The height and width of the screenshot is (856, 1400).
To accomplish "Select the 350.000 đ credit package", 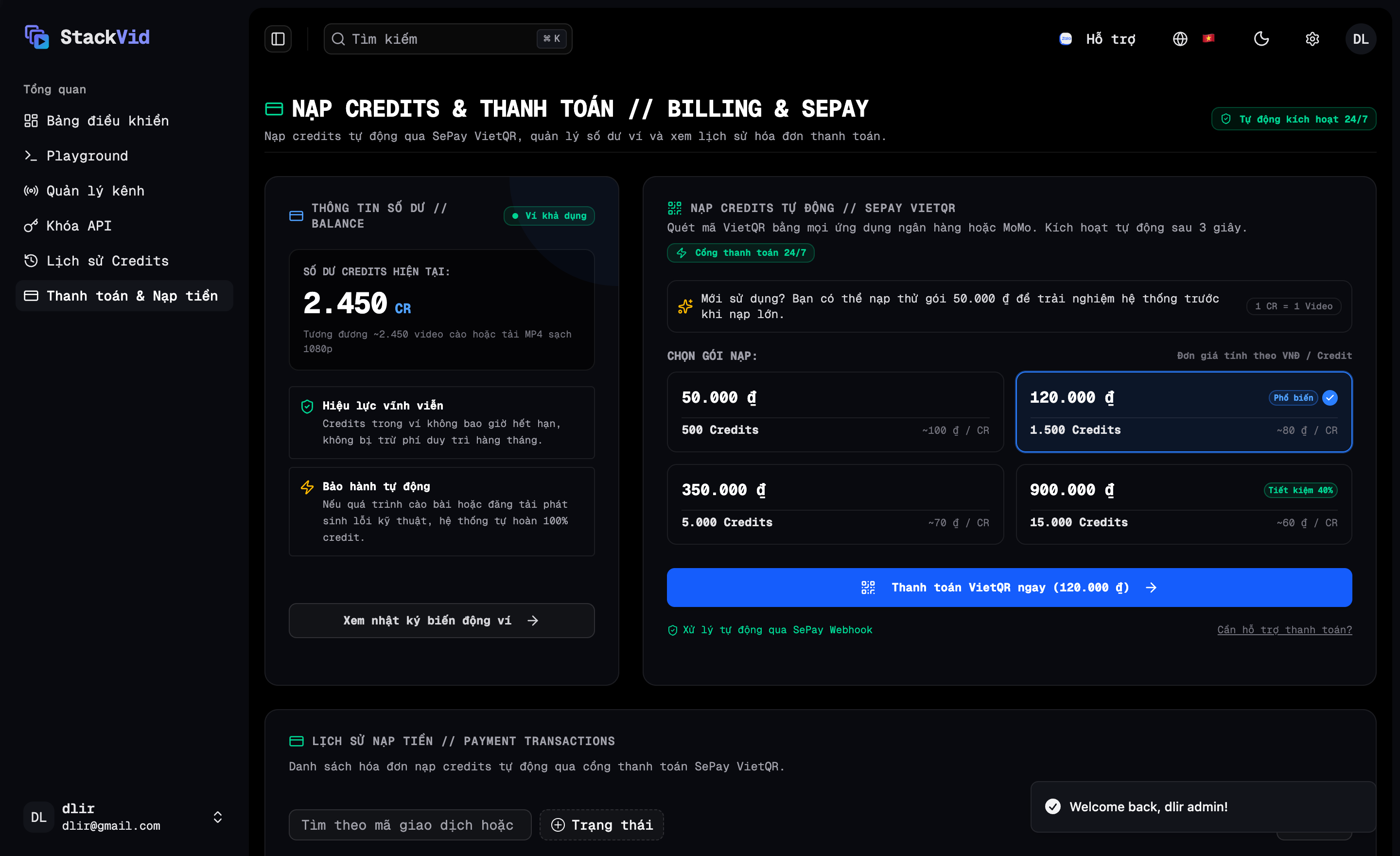I will [x=835, y=505].
